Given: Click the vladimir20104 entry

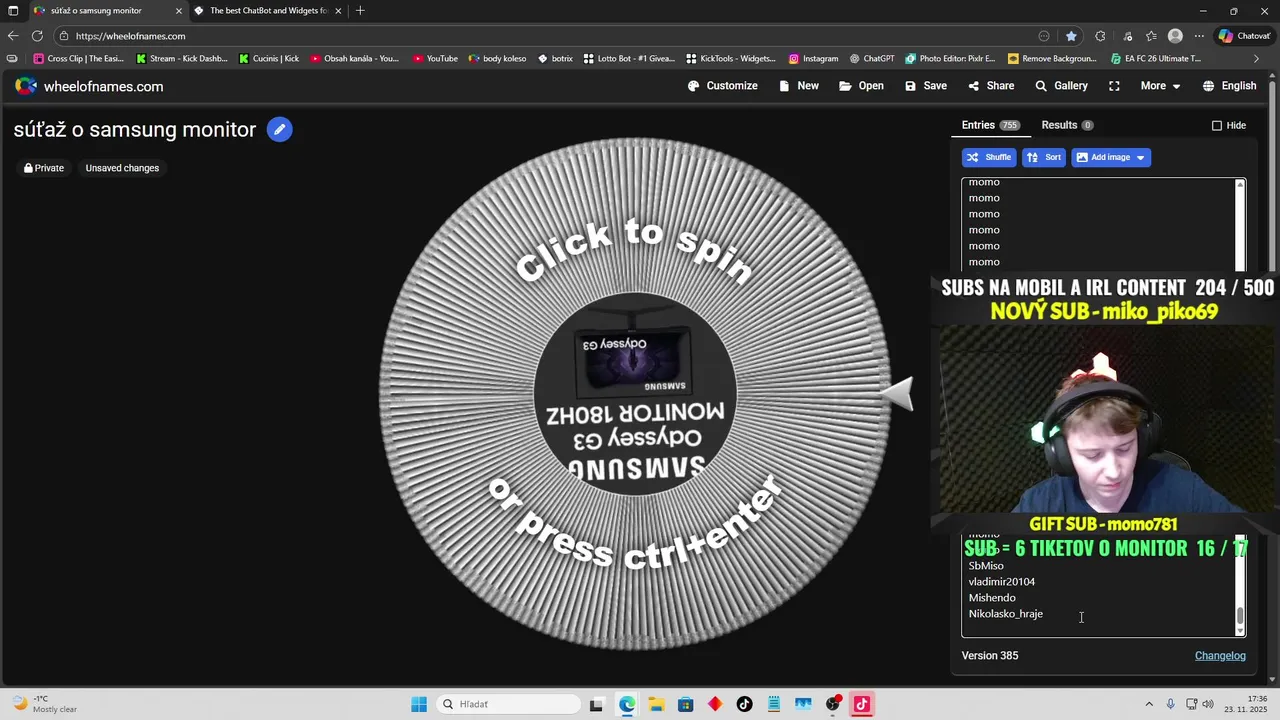Looking at the screenshot, I should pos(1001,582).
